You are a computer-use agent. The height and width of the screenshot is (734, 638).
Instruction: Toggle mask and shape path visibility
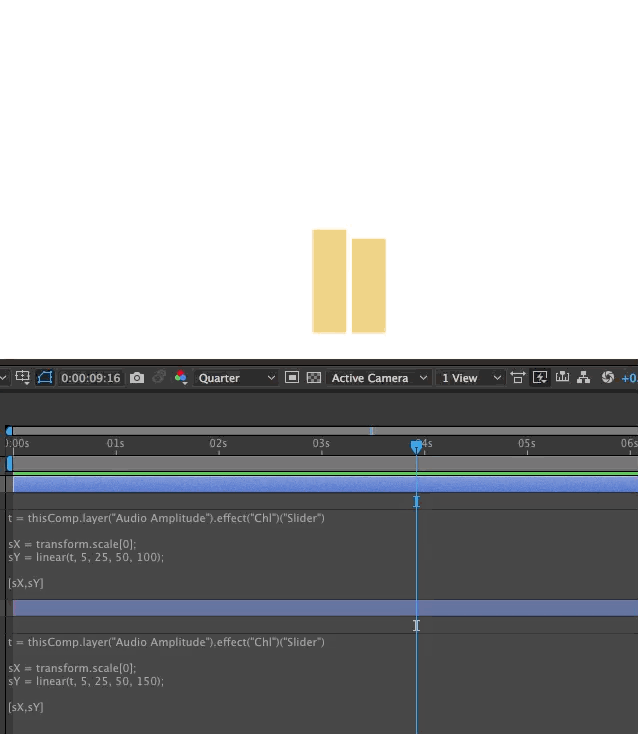point(45,377)
